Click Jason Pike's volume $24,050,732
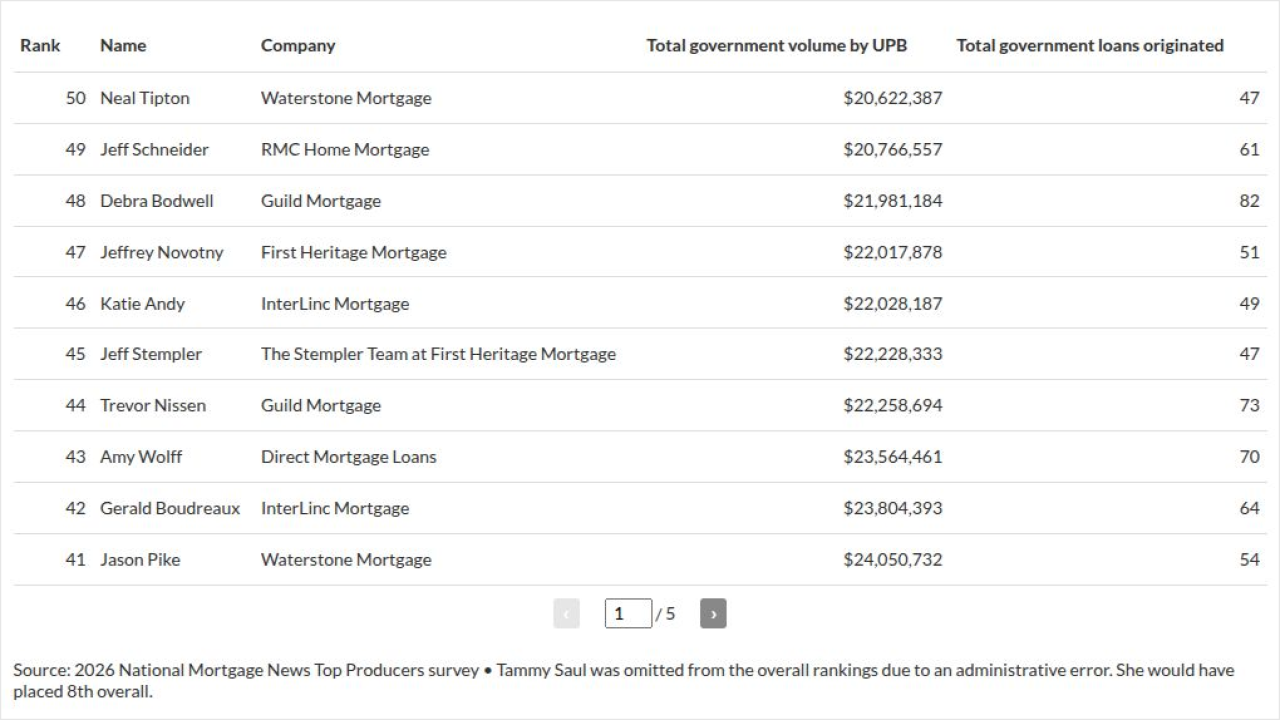This screenshot has height=720, width=1280. click(x=893, y=559)
